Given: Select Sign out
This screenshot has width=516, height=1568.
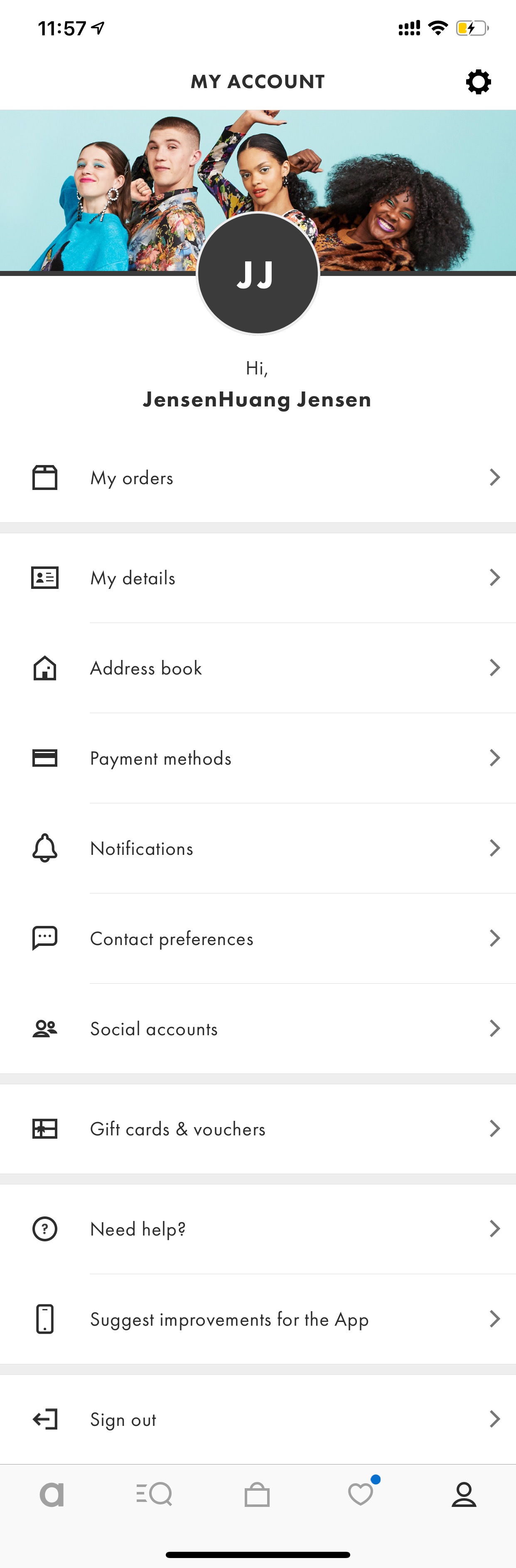Looking at the screenshot, I should [258, 1419].
